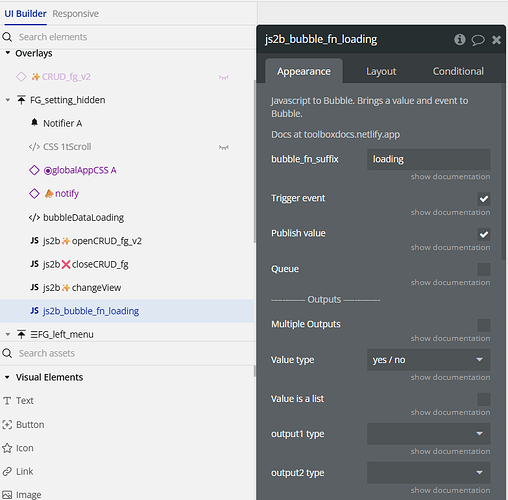Screen dimensions: 508x500
Task: Select the bubbleDataLoading HTML code icon
Action: pyautogui.click(x=34, y=218)
